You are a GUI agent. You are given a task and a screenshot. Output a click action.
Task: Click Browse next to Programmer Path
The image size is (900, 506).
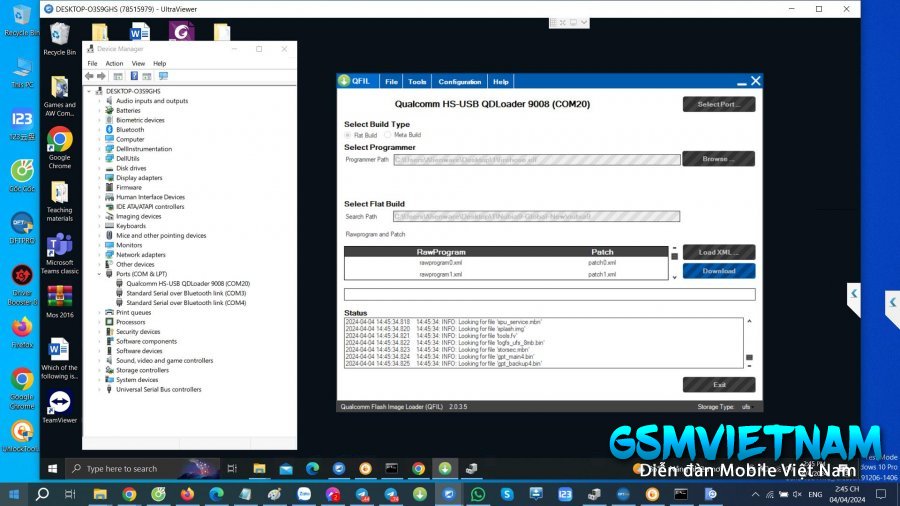(x=719, y=159)
